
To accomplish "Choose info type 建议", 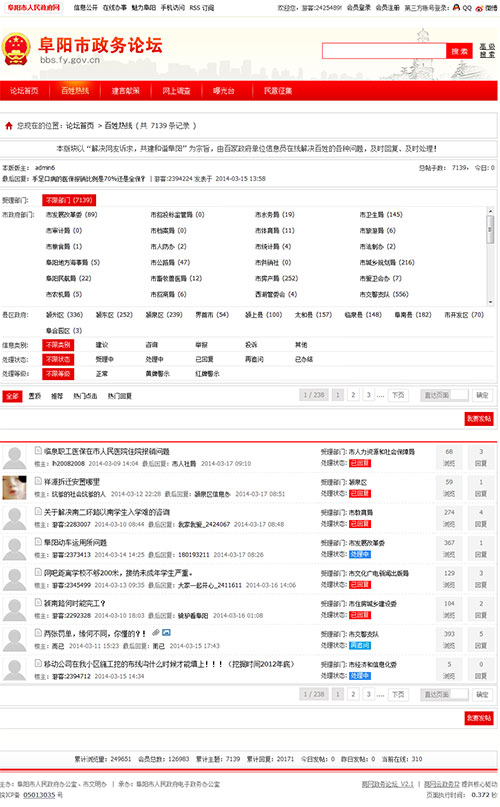I will click(x=102, y=345).
